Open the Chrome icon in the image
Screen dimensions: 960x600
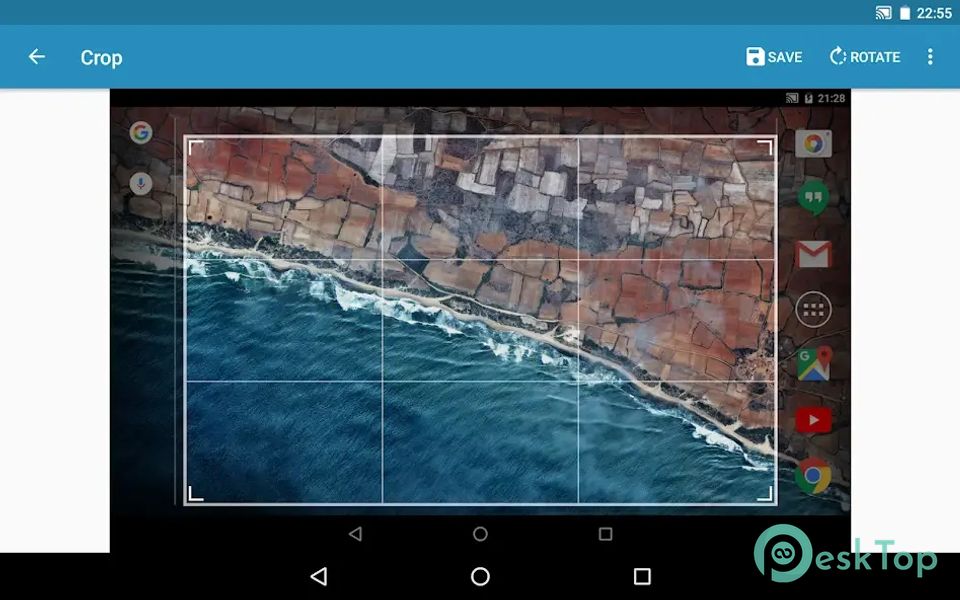(x=813, y=476)
